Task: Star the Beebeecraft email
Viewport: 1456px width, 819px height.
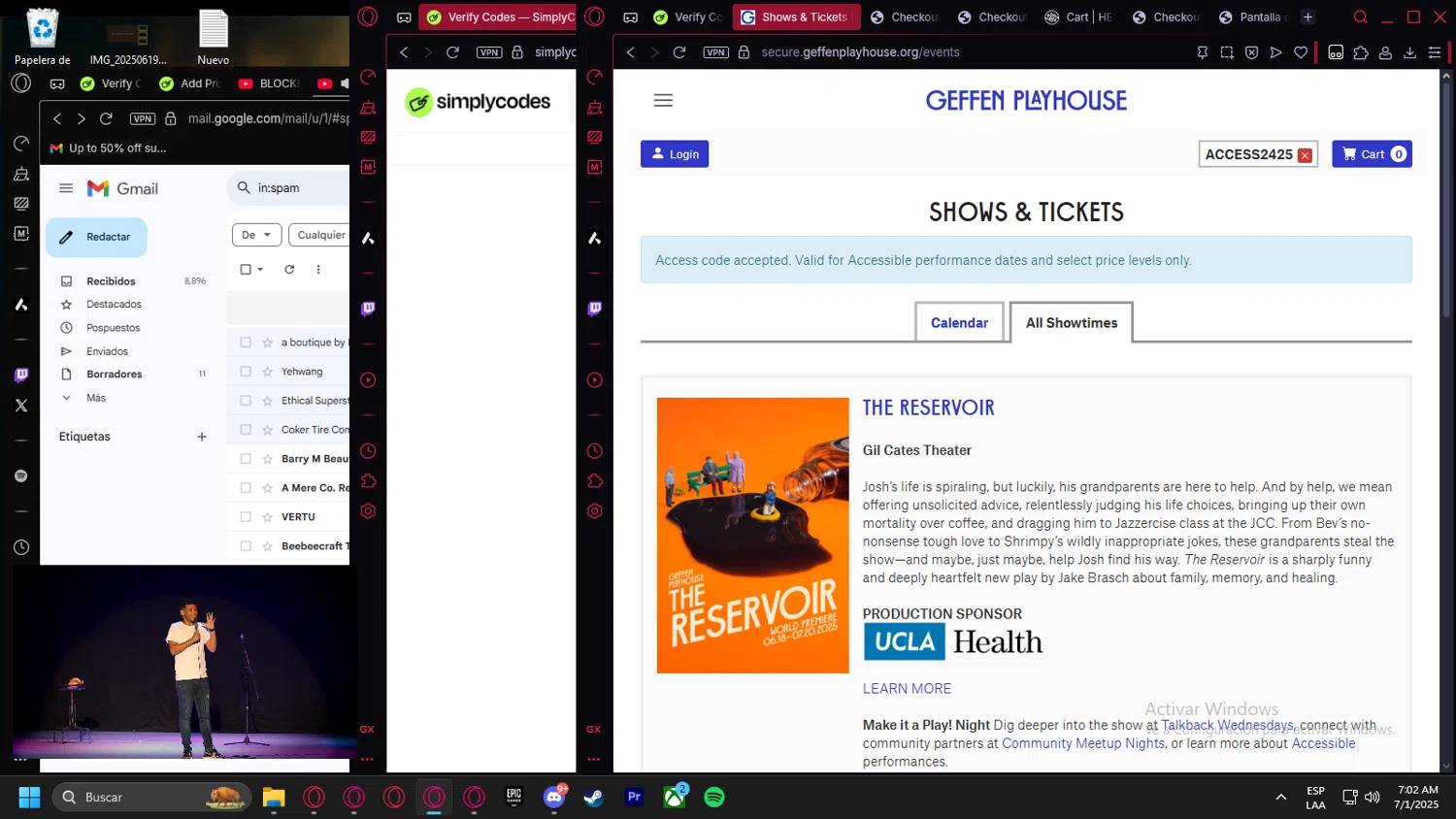Action: tap(267, 546)
